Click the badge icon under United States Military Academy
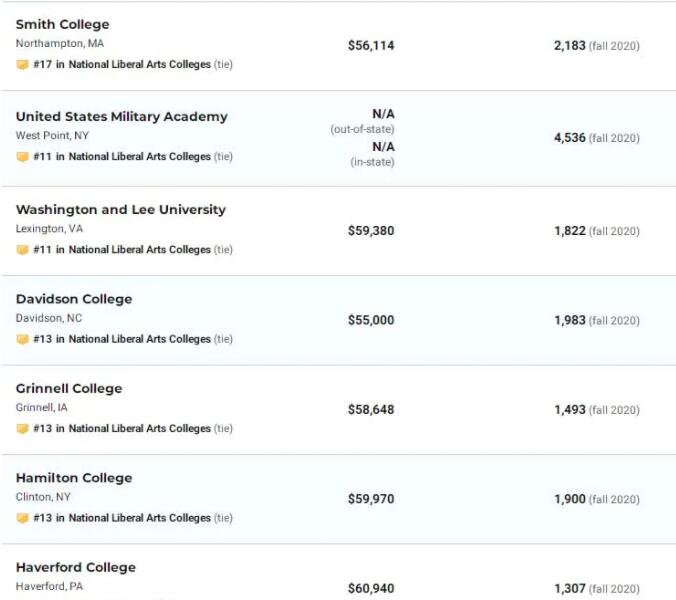 pos(22,157)
